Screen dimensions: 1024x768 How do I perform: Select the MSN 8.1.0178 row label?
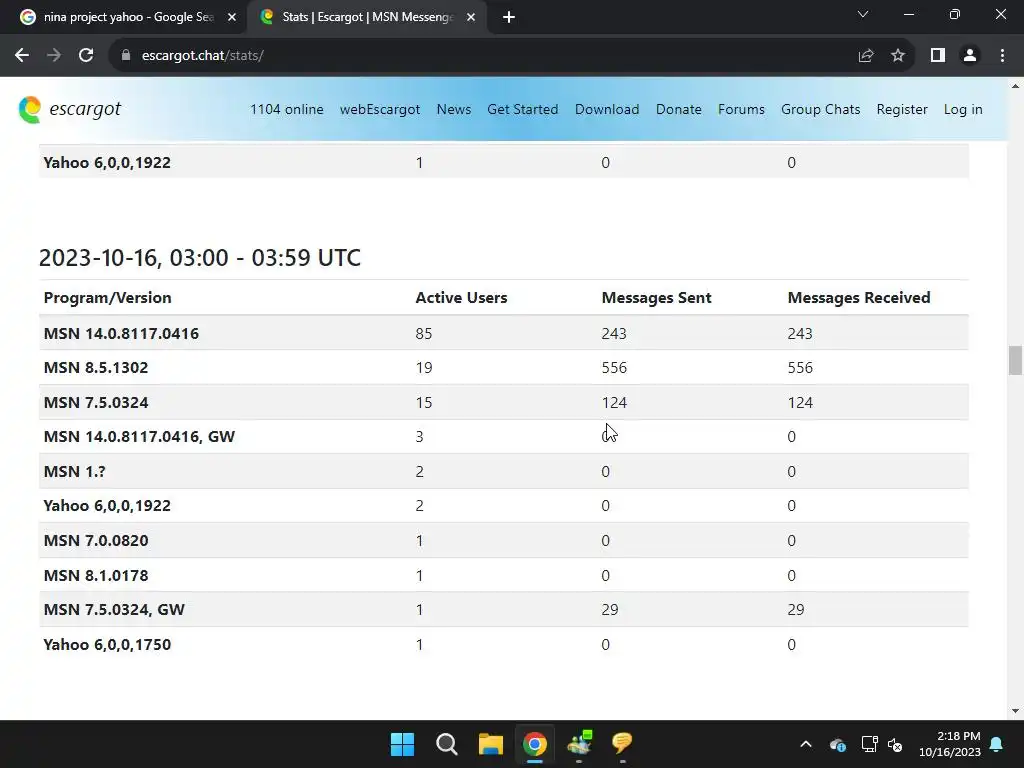[x=96, y=575]
